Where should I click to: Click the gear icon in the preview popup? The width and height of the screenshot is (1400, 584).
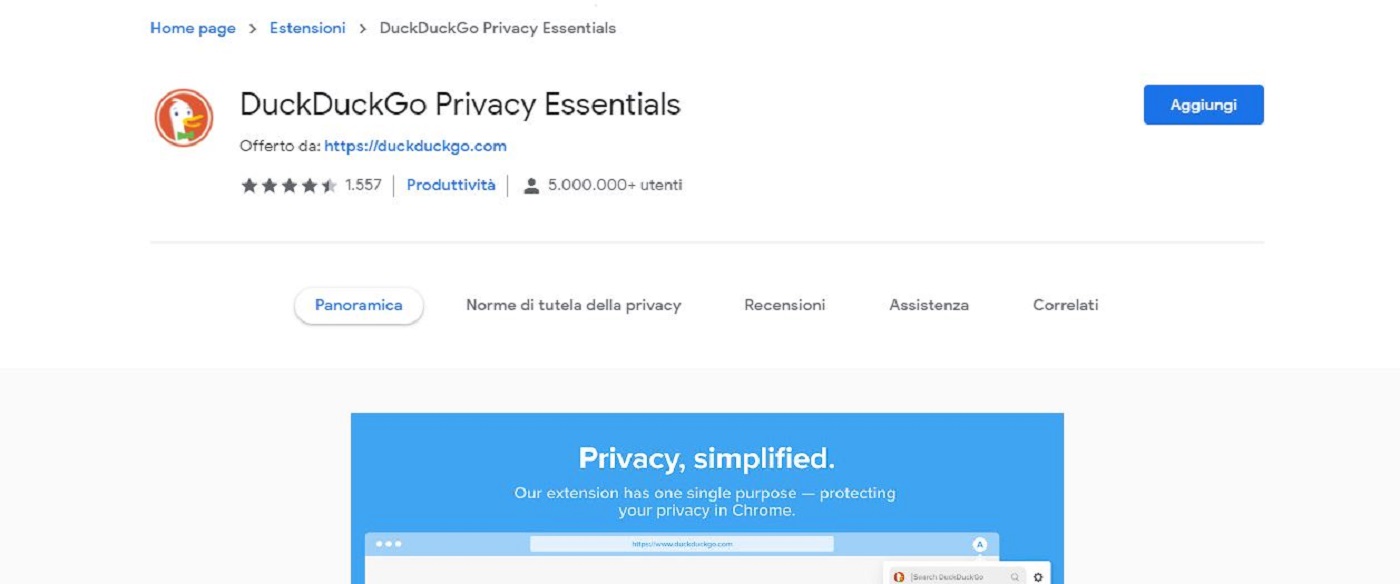(1038, 577)
